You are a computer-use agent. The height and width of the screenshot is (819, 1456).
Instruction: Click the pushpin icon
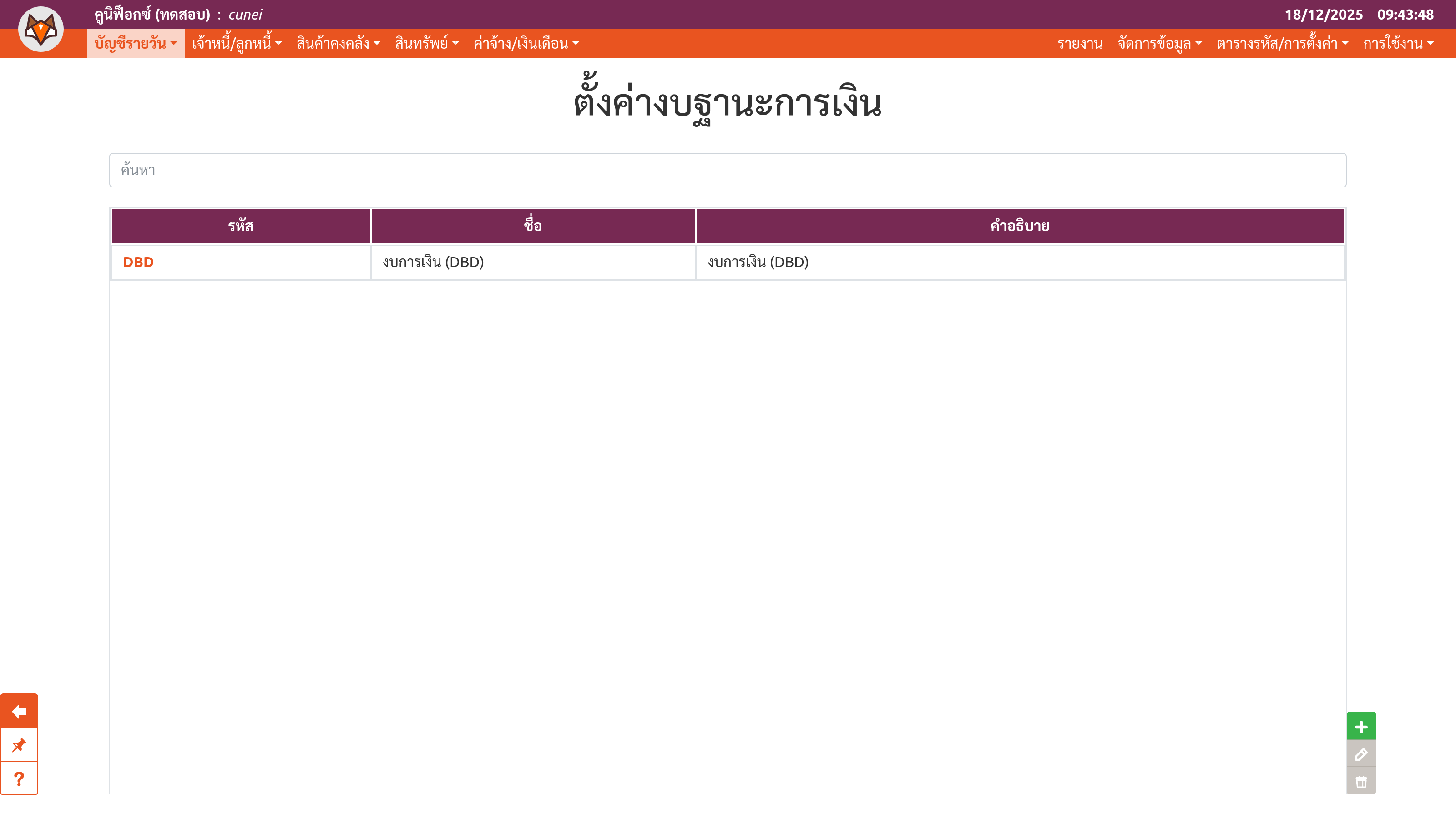tap(19, 745)
